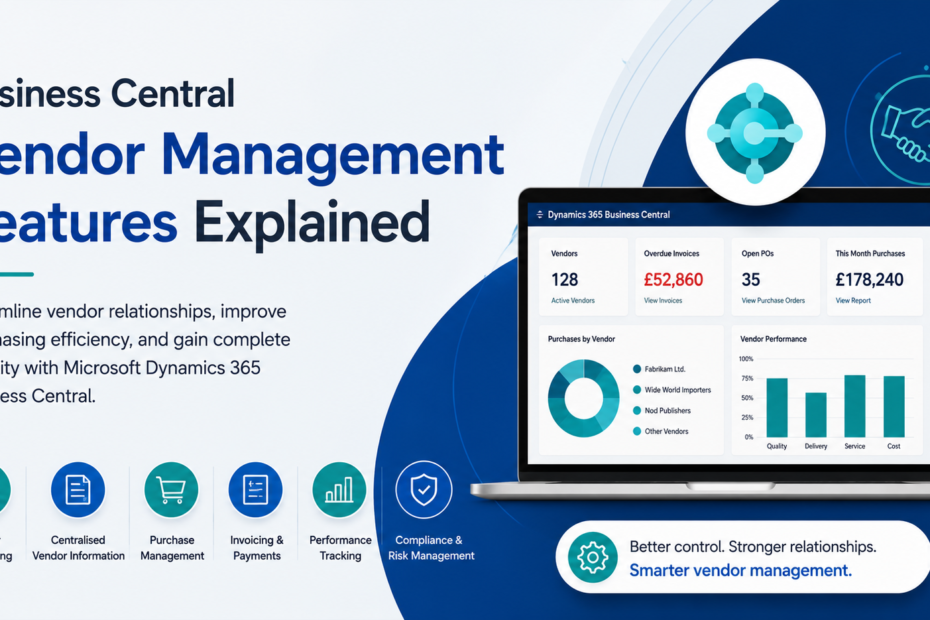Click the Centralised Vendor Information document icon
Screen dimensions: 930x620
click(x=78, y=489)
